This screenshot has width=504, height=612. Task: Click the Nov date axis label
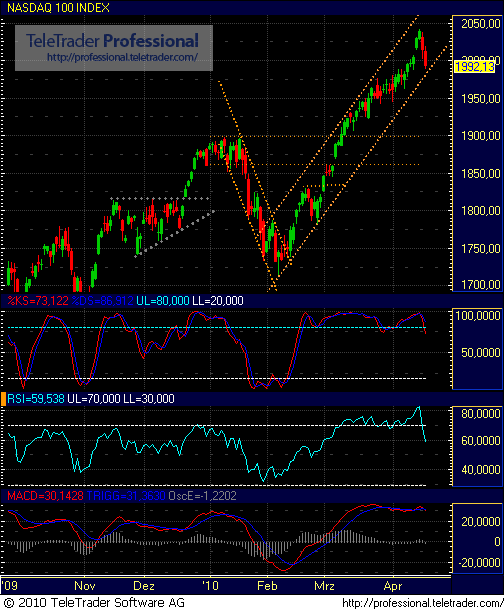pos(85,586)
